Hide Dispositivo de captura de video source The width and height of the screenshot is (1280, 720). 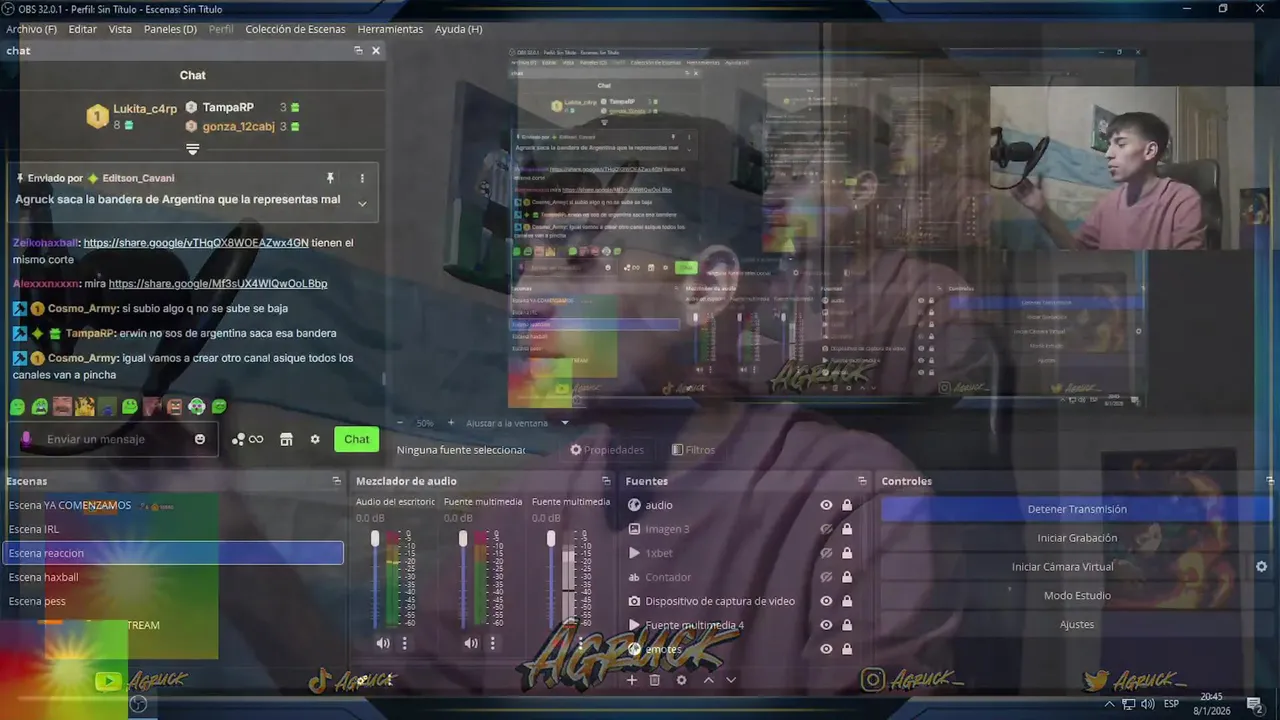(x=826, y=601)
